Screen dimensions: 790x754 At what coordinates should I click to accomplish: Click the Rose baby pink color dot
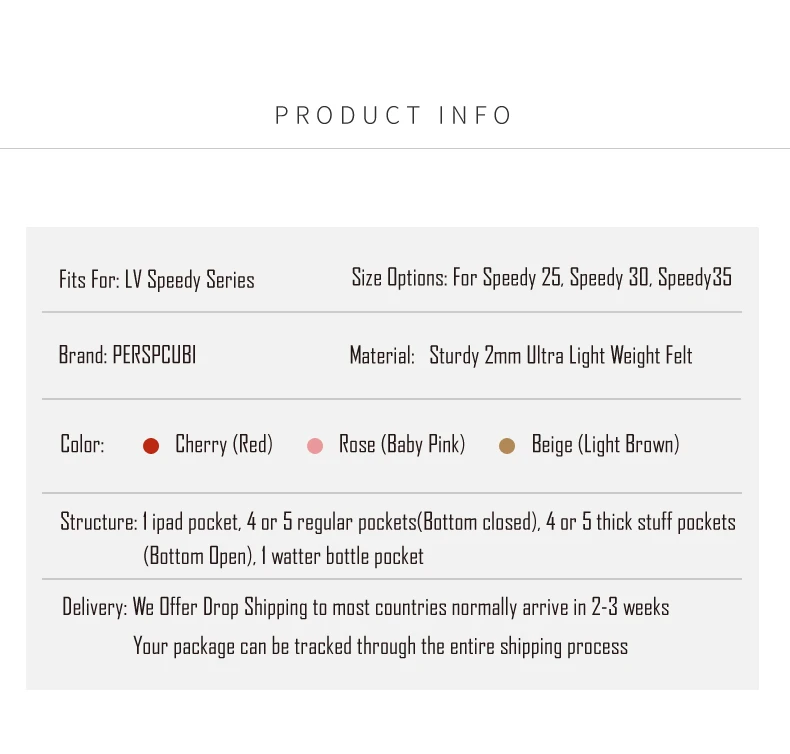315,446
